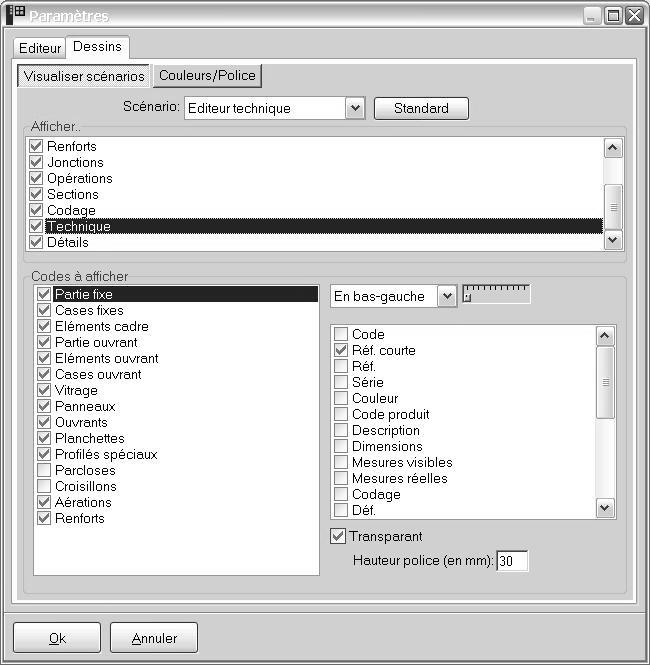Click options list scroll-up arrow
This screenshot has width=650, height=665.
605,336
